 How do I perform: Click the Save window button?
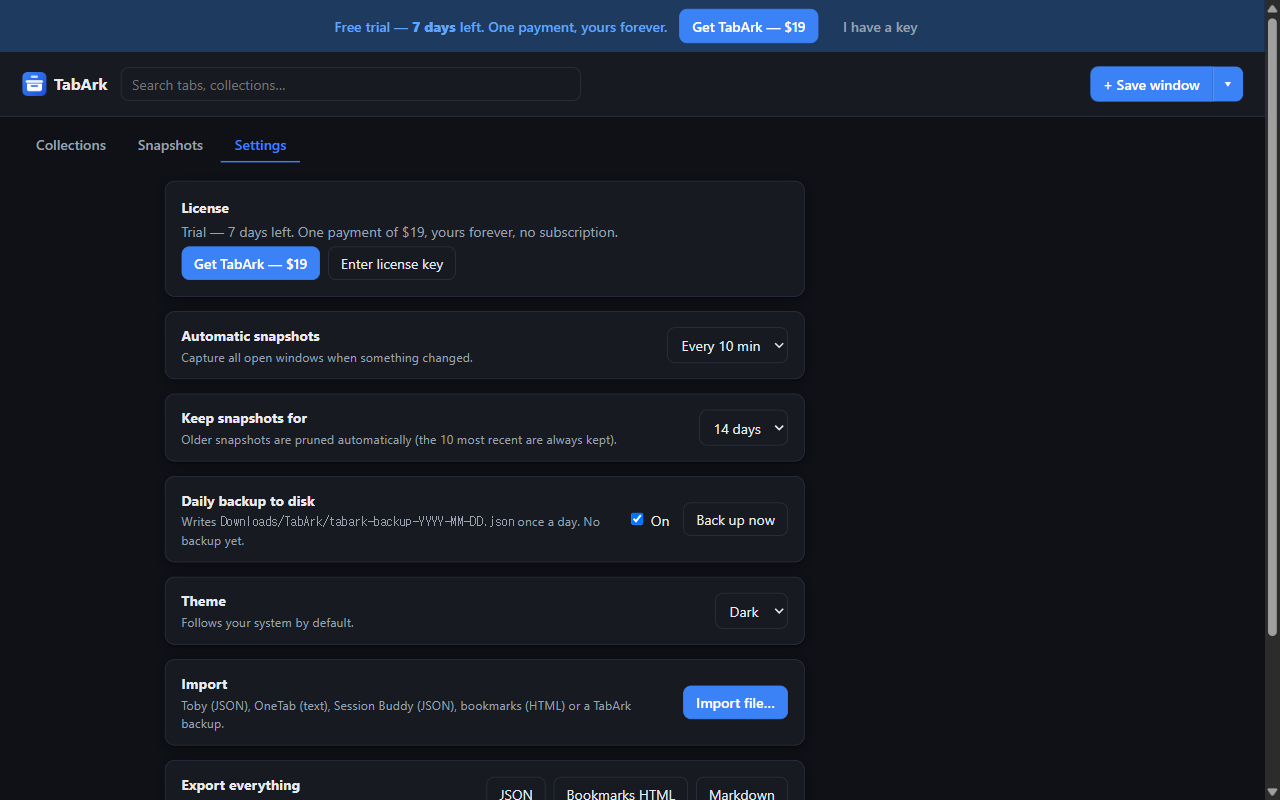[1151, 84]
